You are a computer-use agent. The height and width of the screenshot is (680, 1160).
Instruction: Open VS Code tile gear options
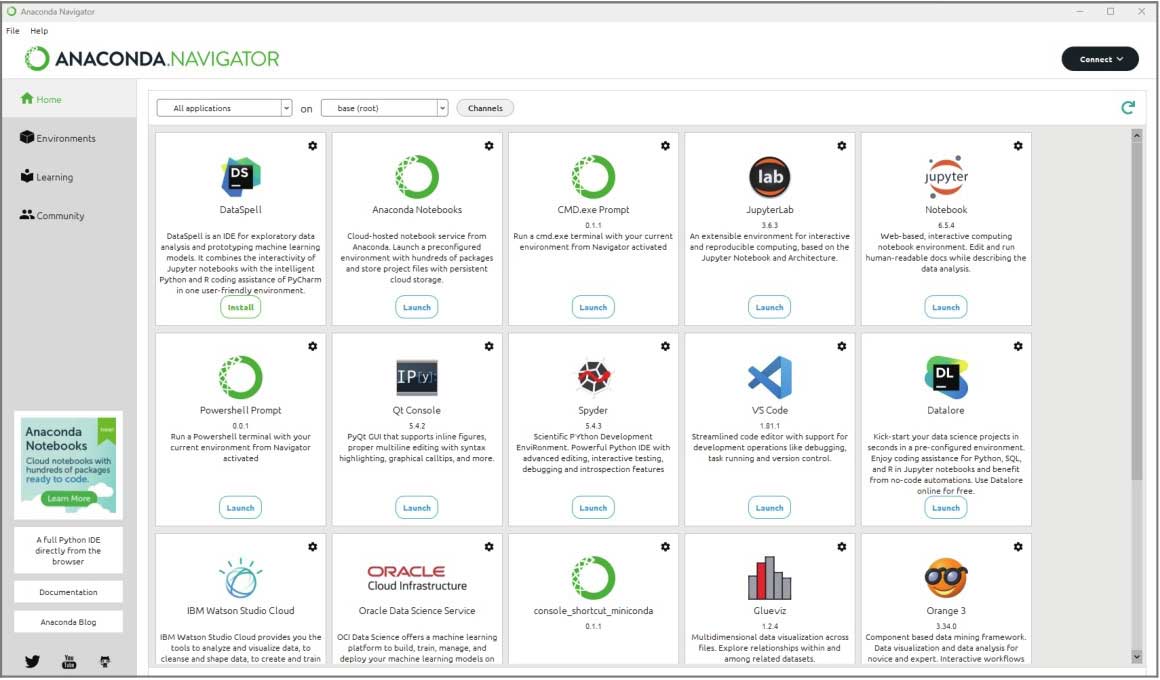pyautogui.click(x=842, y=346)
